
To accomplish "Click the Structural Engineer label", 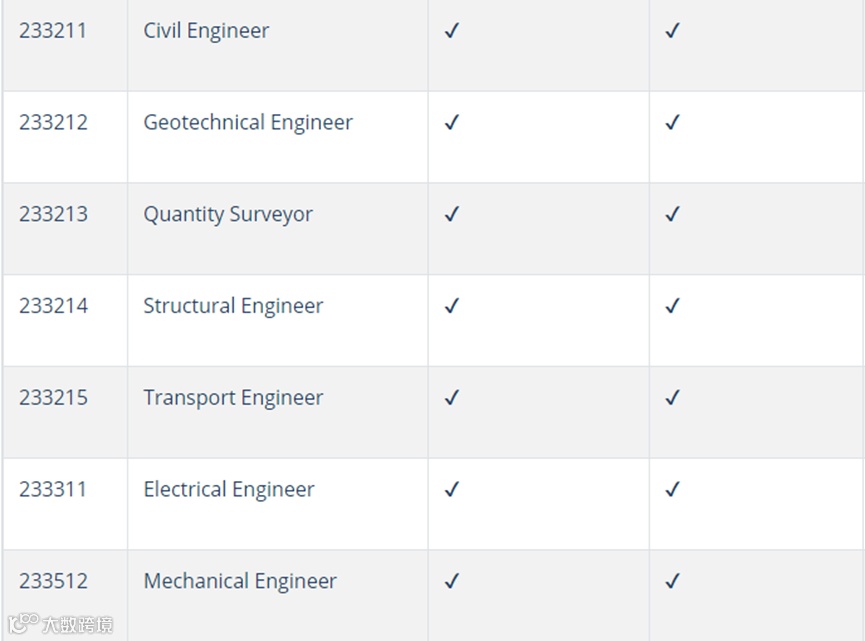I will [x=233, y=306].
